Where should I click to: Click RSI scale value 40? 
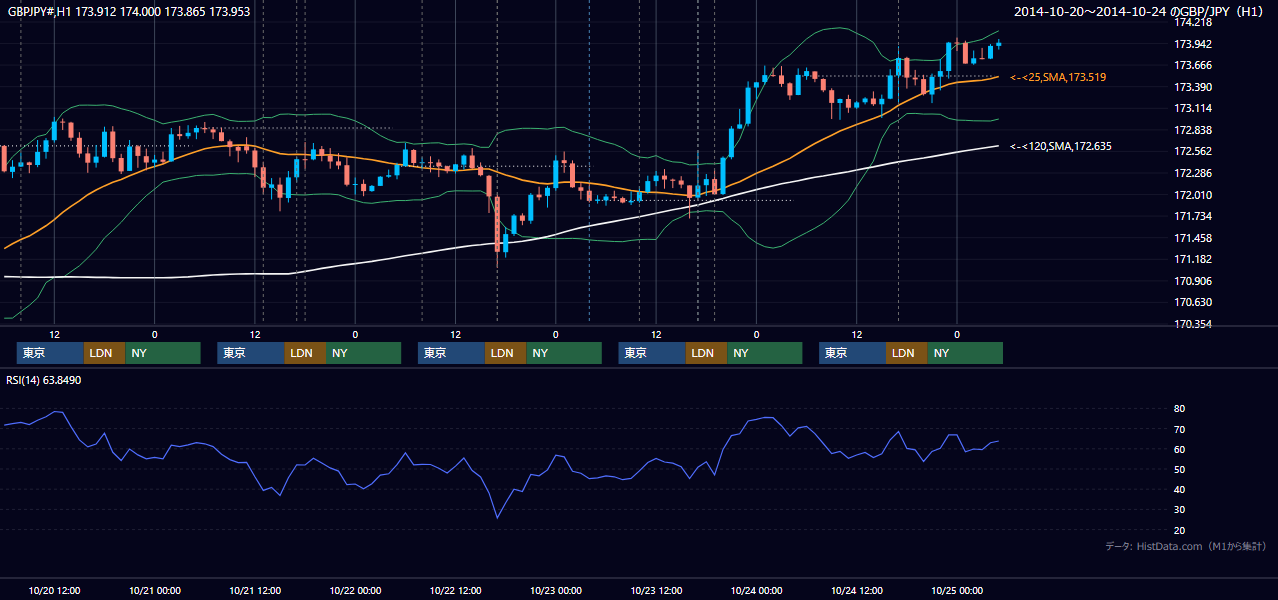[x=1179, y=489]
